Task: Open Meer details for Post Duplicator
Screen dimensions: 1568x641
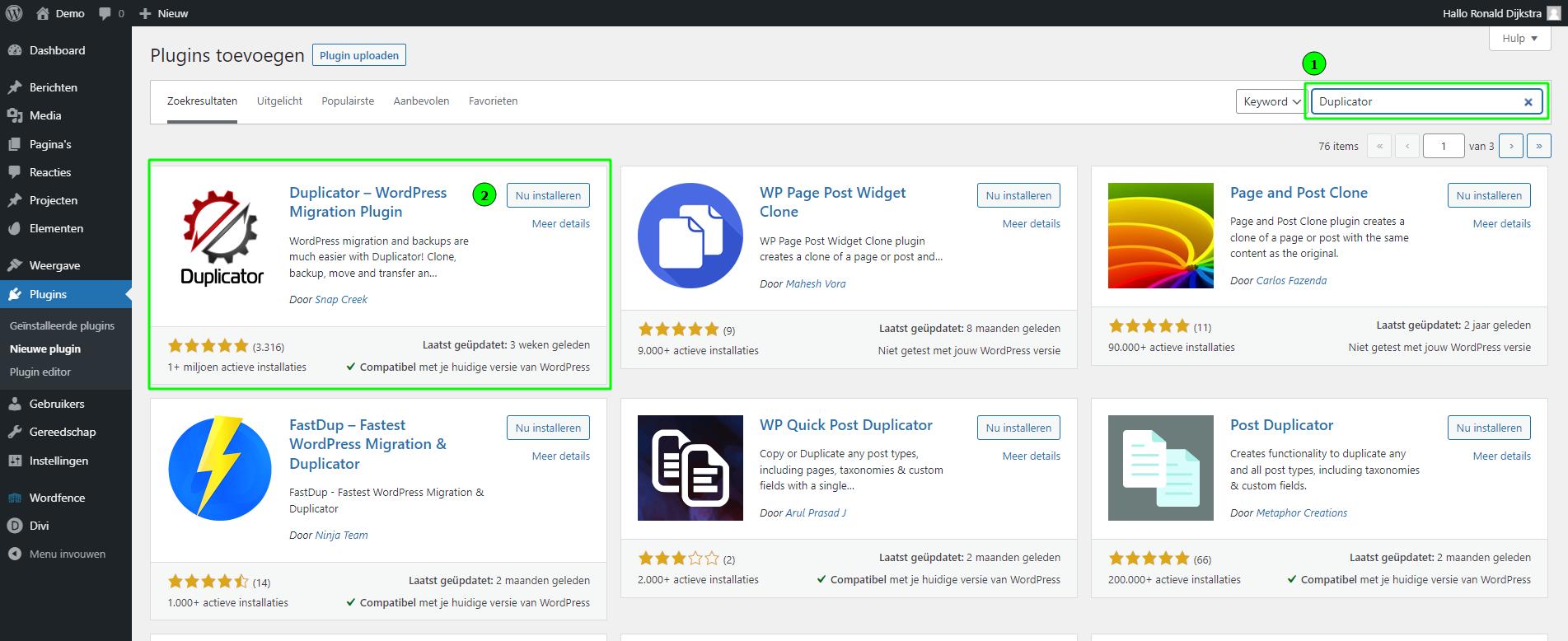Action: 1502,456
